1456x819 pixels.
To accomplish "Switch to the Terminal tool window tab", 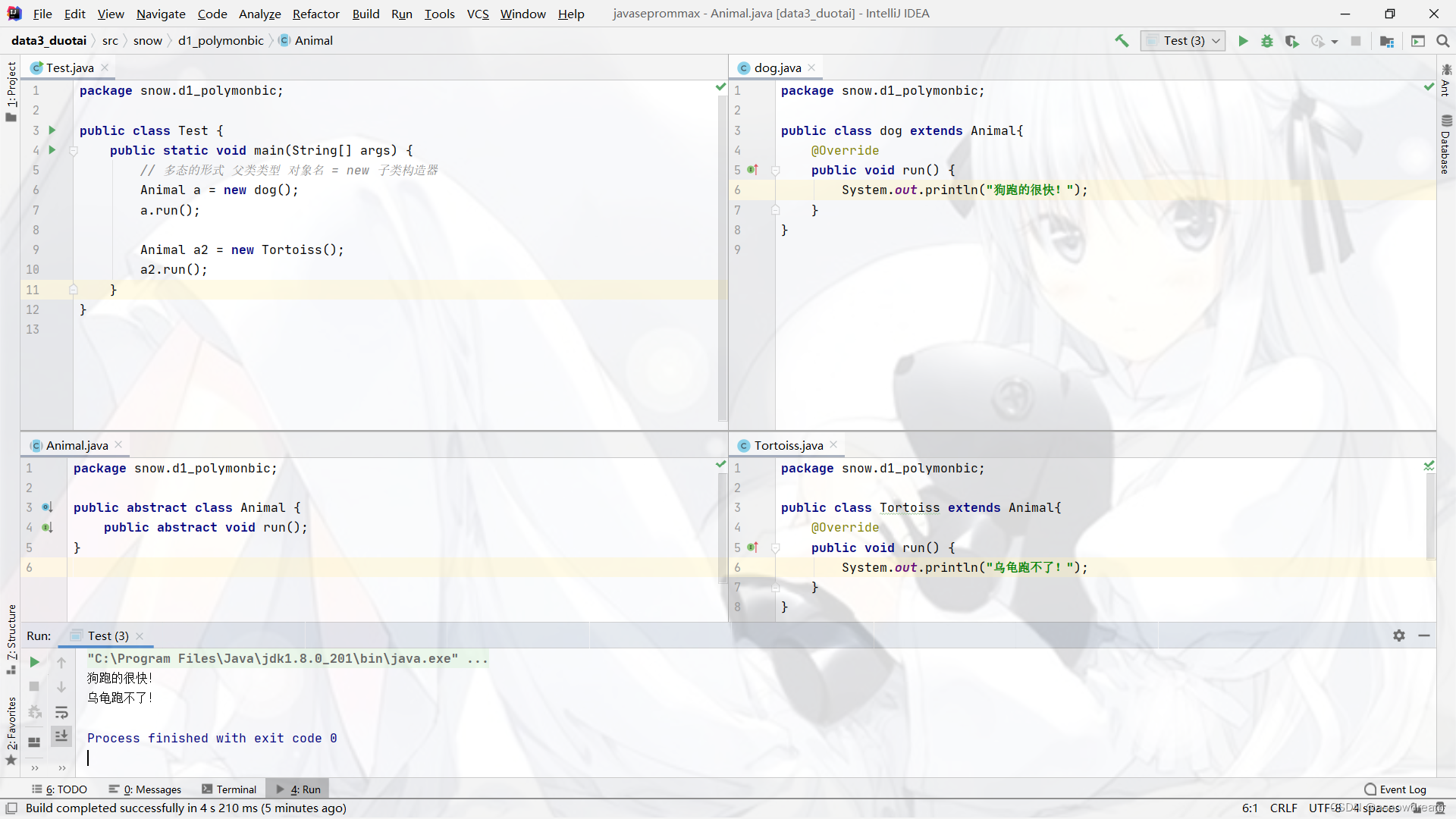I will click(x=229, y=789).
